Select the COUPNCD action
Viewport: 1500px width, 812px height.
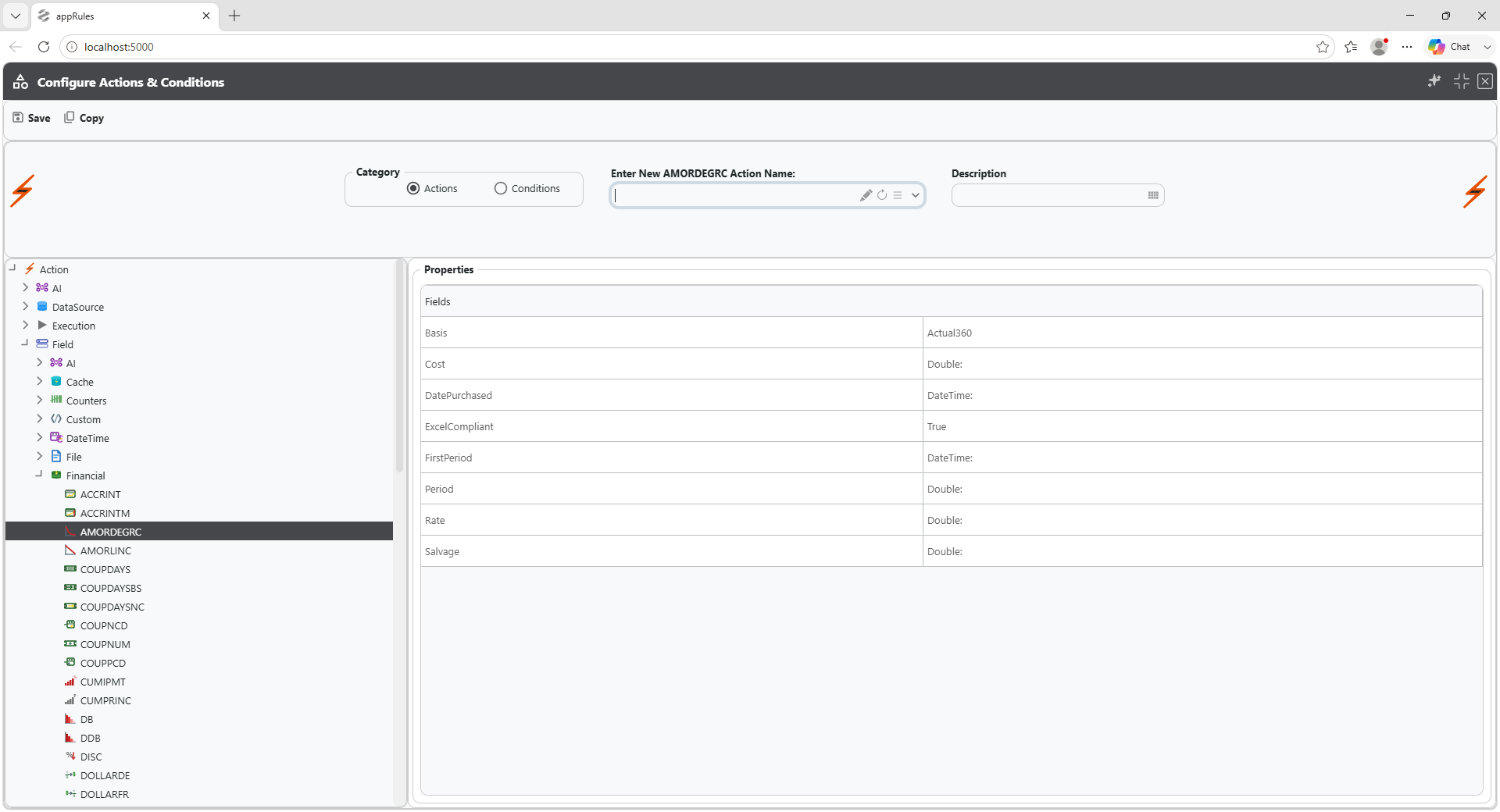pyautogui.click(x=103, y=625)
